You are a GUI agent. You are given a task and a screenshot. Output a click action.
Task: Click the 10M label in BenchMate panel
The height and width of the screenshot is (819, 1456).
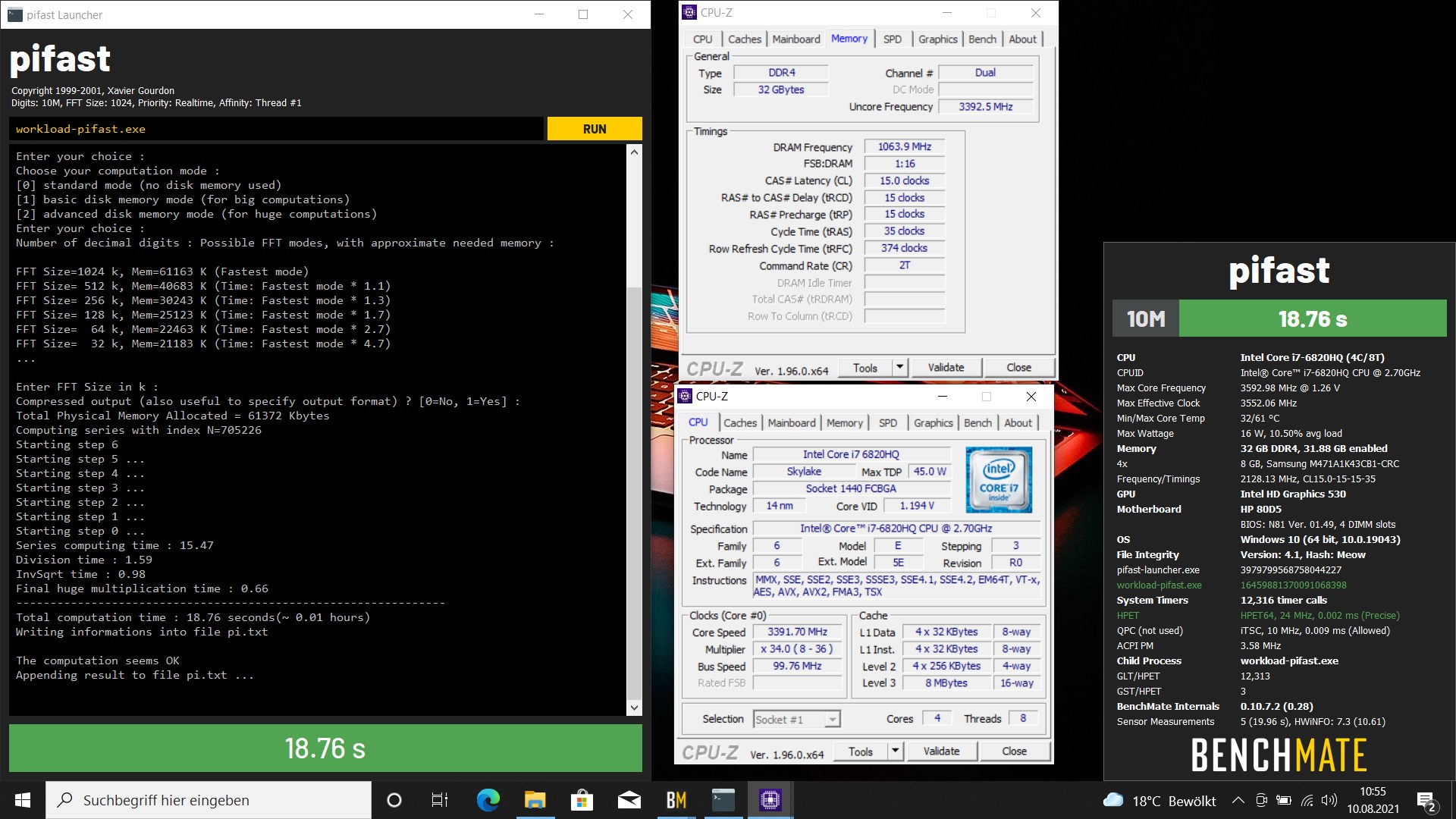pyautogui.click(x=1146, y=318)
